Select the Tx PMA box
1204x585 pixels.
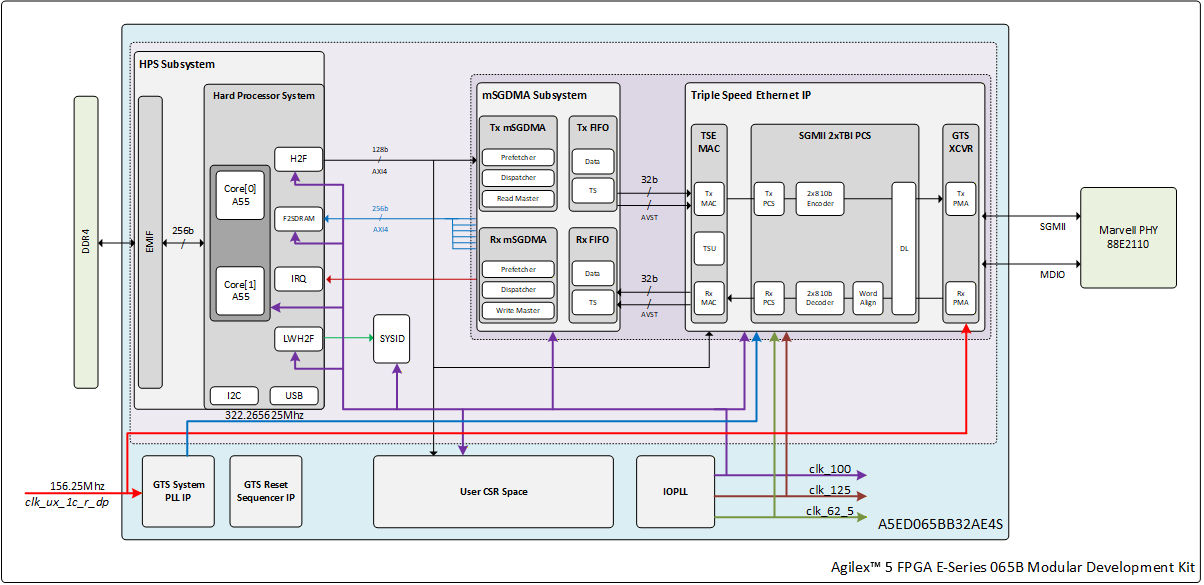pos(959,198)
